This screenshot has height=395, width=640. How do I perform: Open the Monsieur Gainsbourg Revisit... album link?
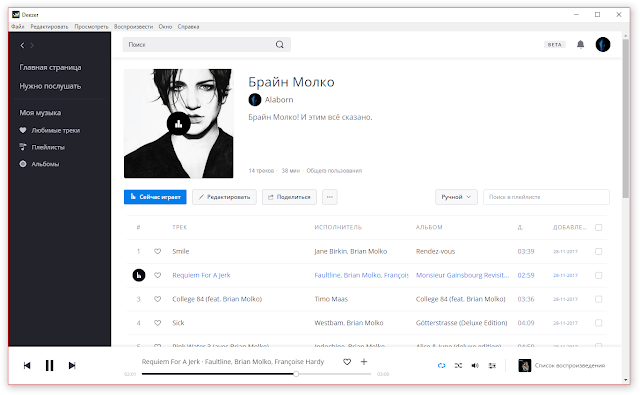[x=462, y=275]
